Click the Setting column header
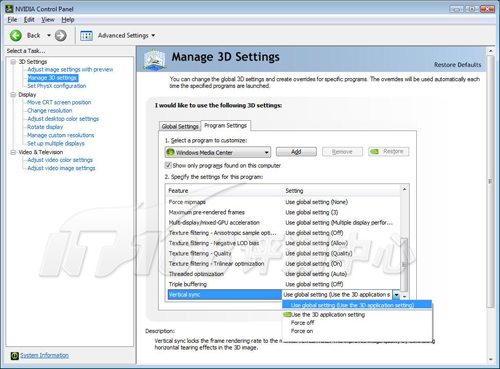The height and width of the screenshot is (369, 500). pos(342,191)
